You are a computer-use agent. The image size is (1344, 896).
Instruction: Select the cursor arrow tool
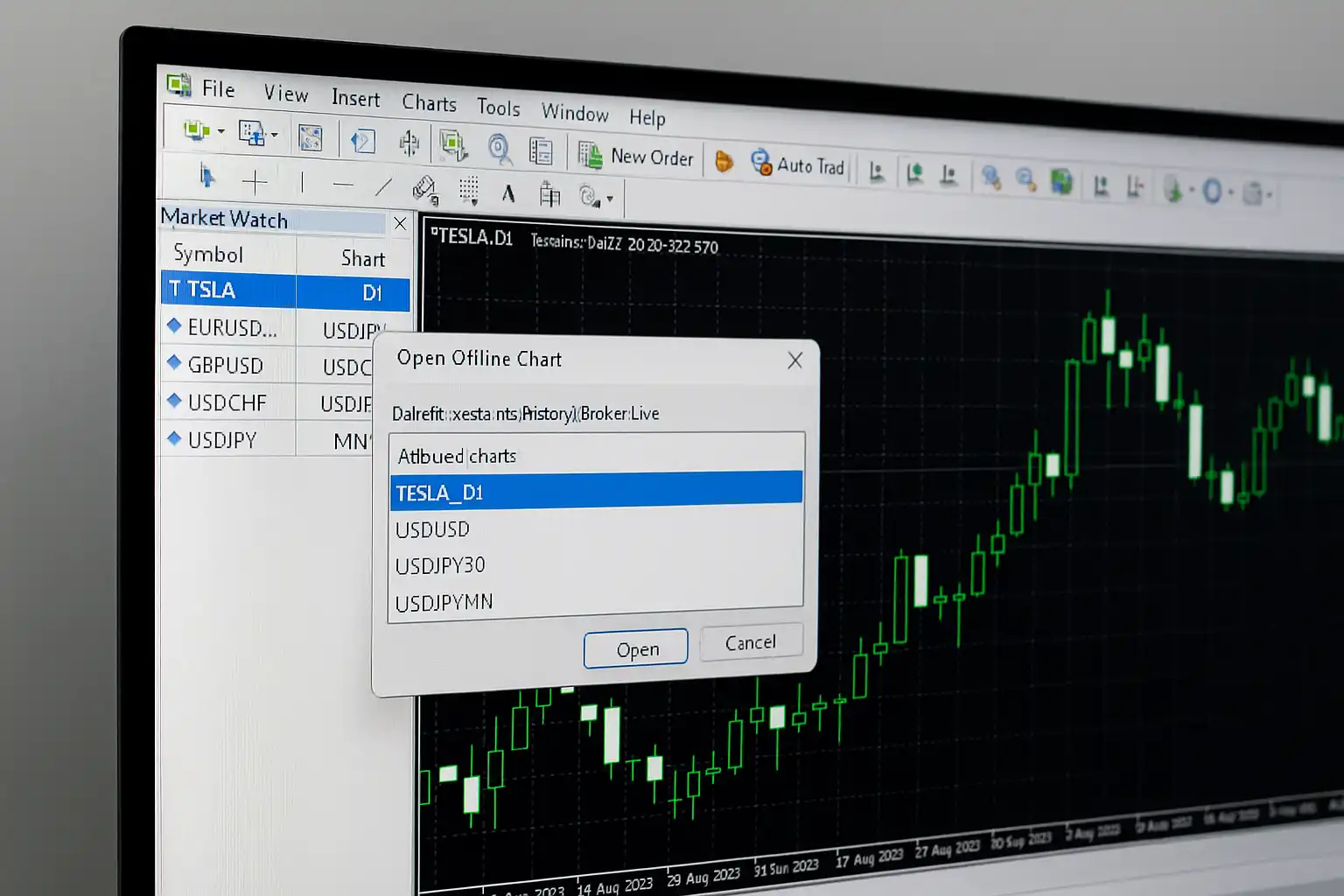click(207, 177)
